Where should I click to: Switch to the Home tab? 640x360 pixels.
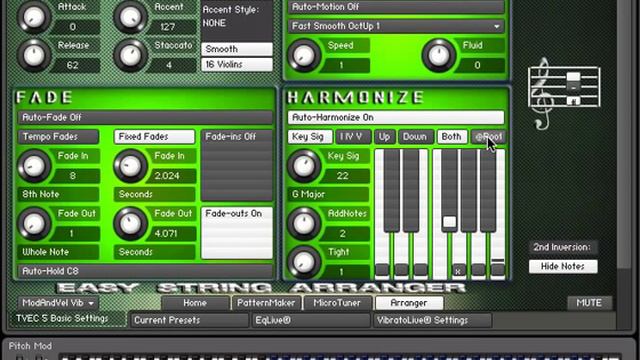(195, 303)
